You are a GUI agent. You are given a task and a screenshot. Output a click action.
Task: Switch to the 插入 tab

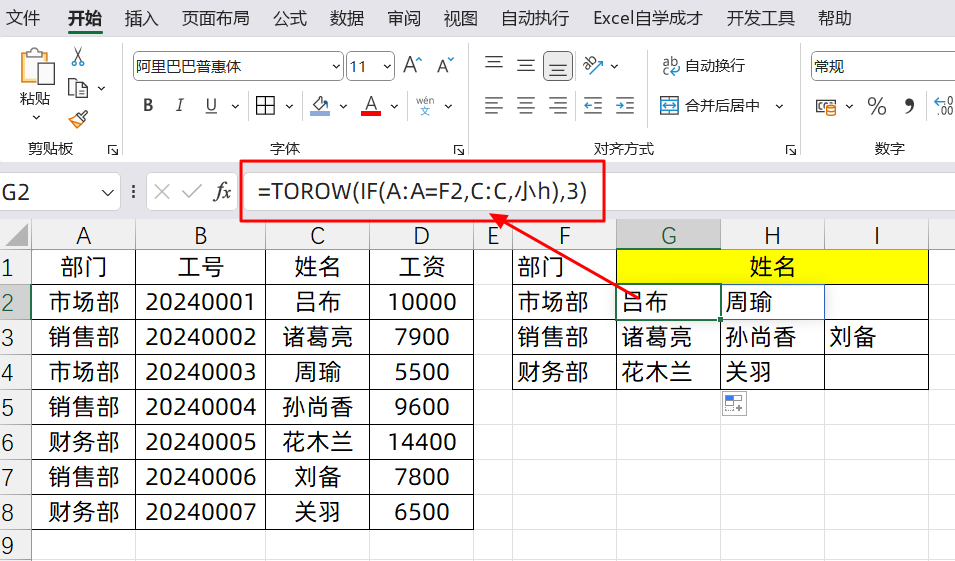pos(141,18)
